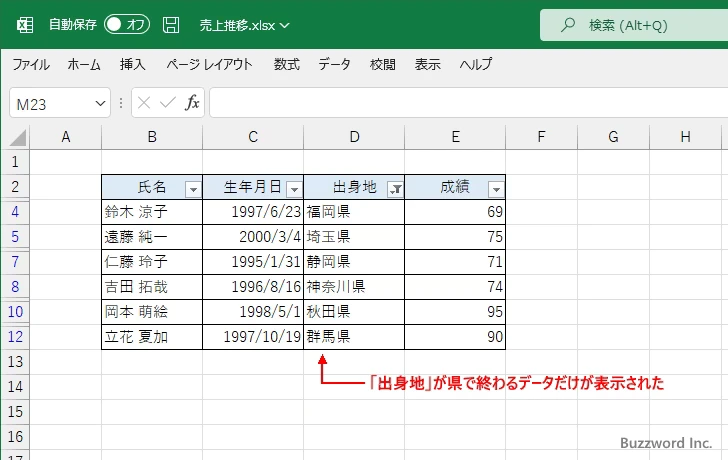
Task: Click the Cancel X formula icon
Action: pyautogui.click(x=144, y=103)
